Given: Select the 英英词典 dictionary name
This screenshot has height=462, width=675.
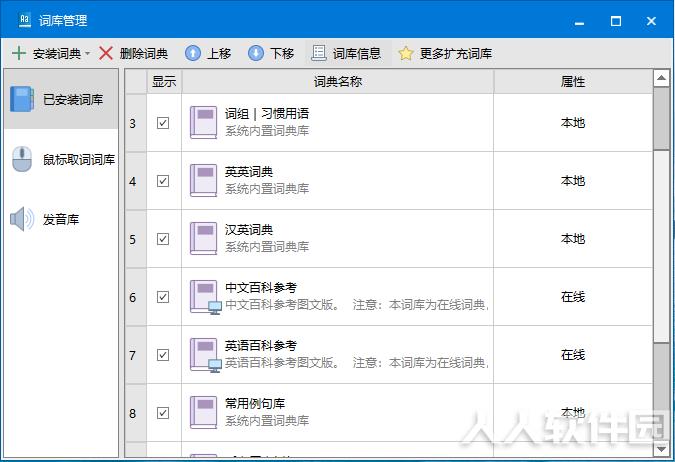Looking at the screenshot, I should pyautogui.click(x=249, y=172).
